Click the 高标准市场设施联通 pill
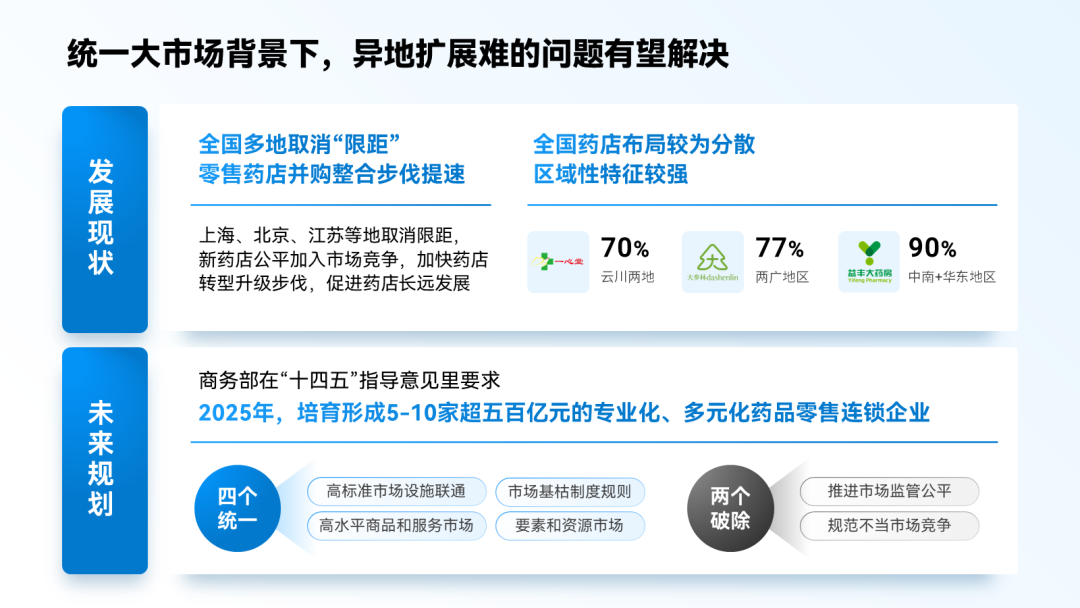This screenshot has width=1080, height=608. 396,491
